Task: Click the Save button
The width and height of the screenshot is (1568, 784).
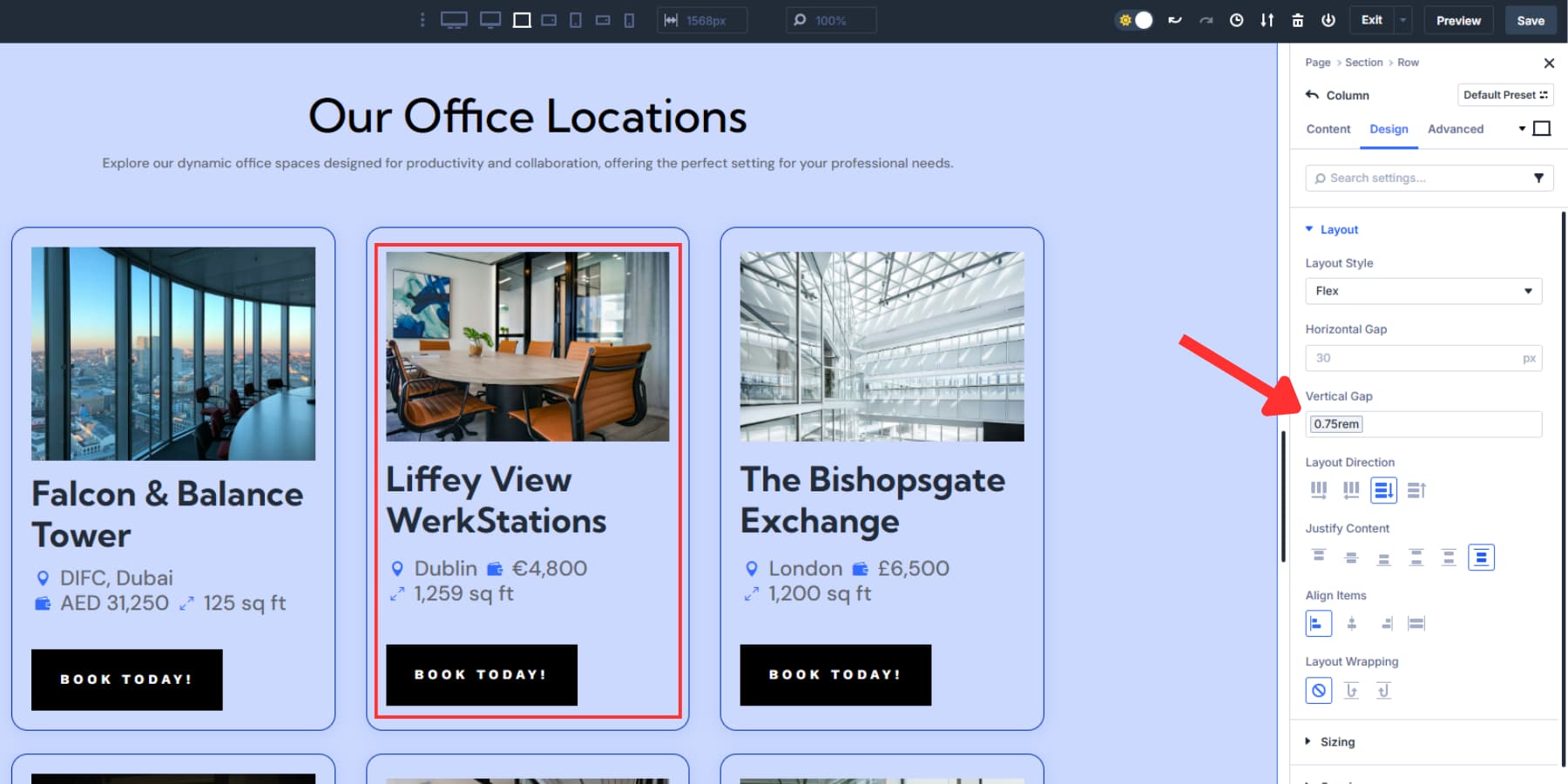Action: (x=1531, y=19)
